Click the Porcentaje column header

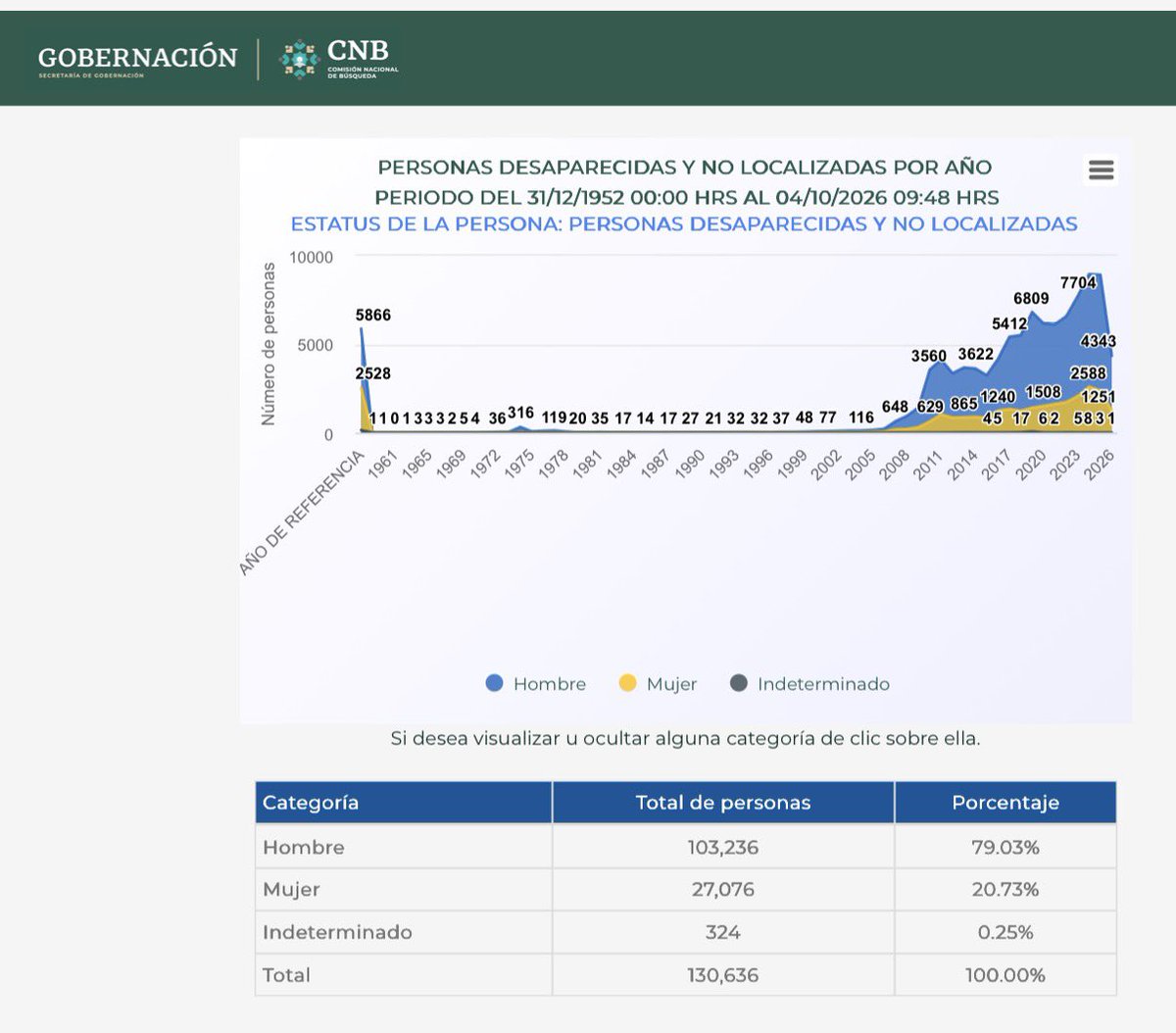1005,803
